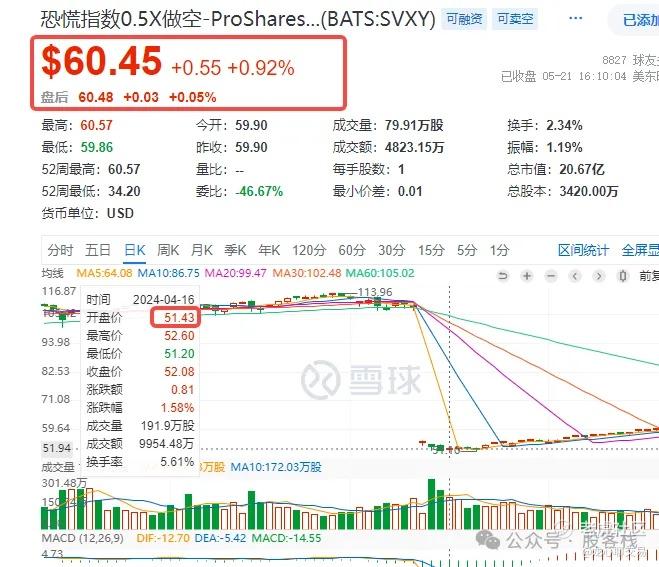Click the 委比 value -46.67%
Viewport: 659px width, 567px height.
(259, 192)
